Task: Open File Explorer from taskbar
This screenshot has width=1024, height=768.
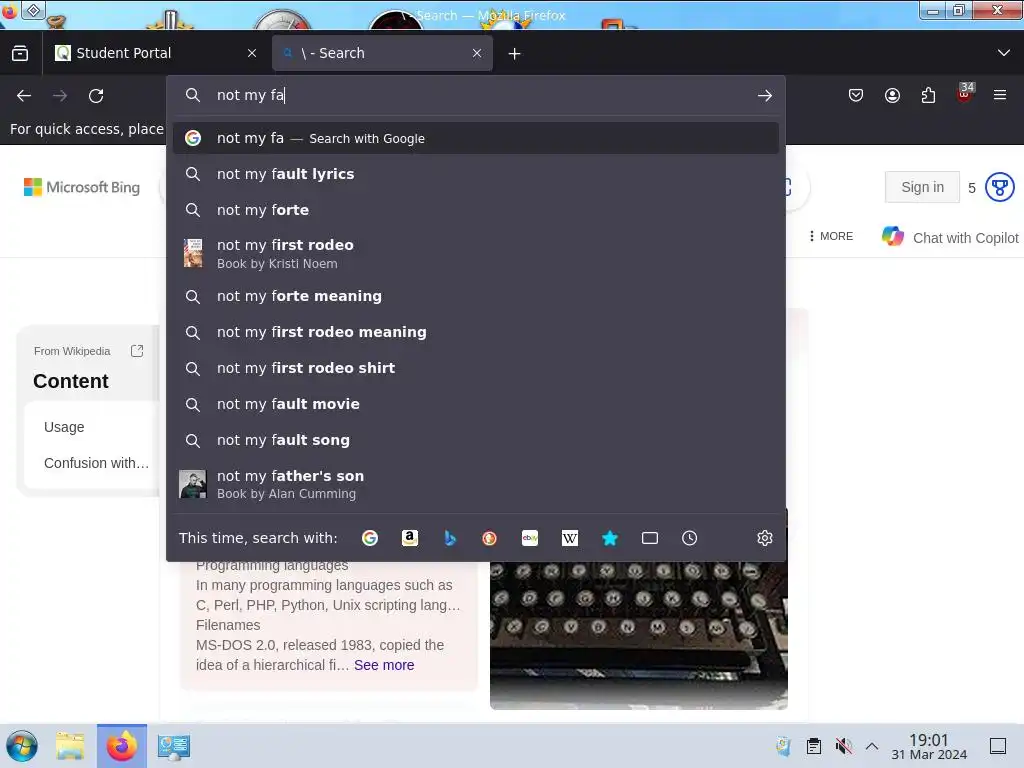Action: [x=70, y=746]
